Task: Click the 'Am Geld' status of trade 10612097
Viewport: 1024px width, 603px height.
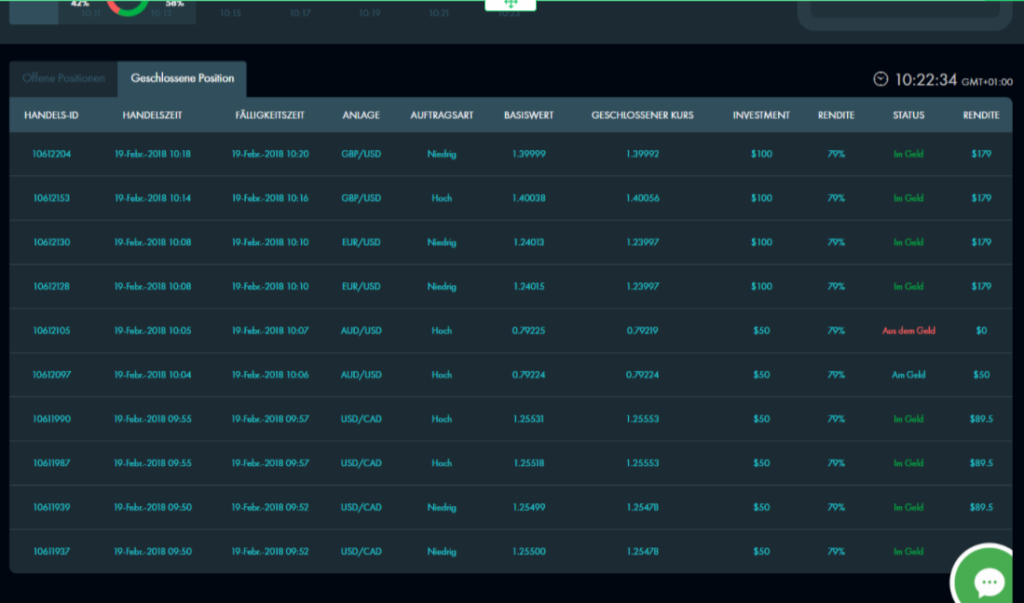Action: tap(908, 375)
